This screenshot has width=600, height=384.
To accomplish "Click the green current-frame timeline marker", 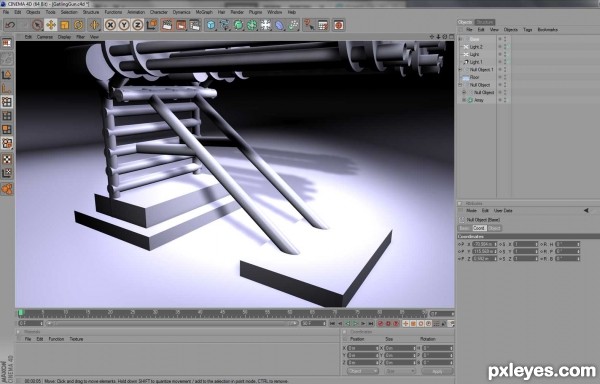I will point(21,313).
